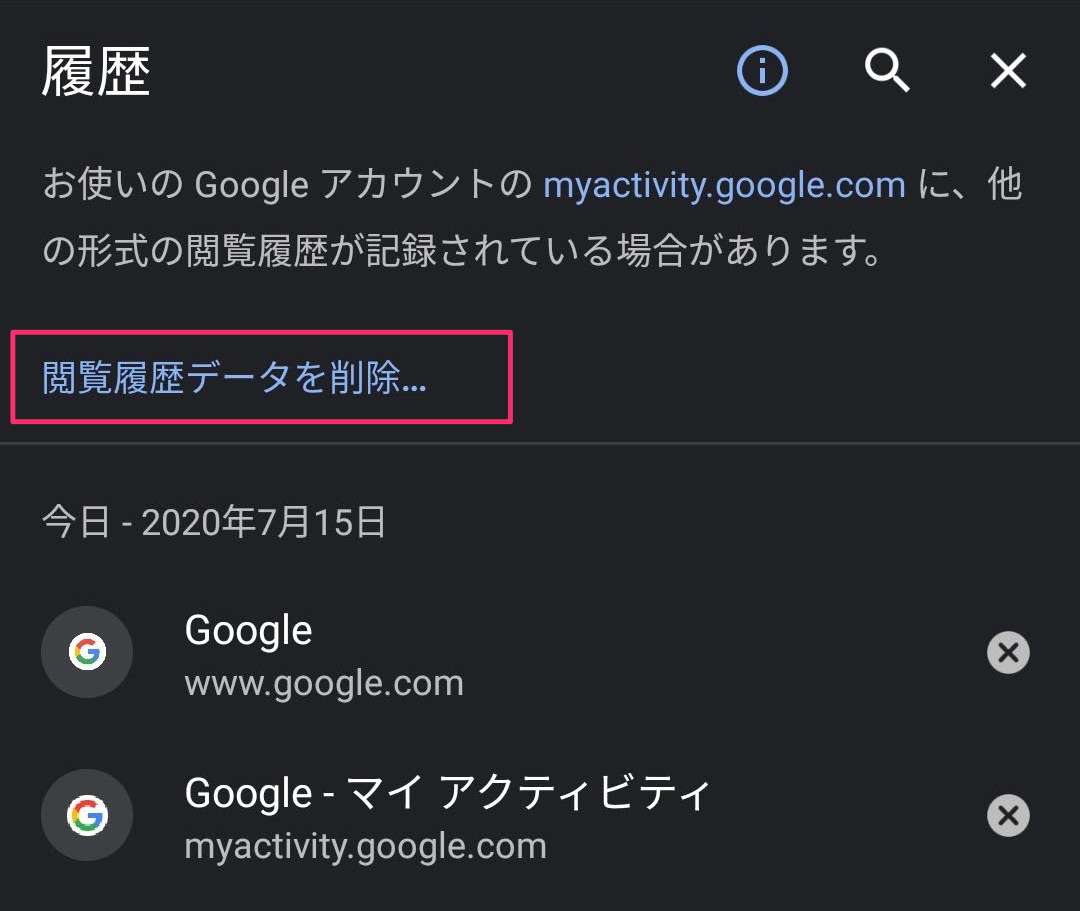Click the divider line above the date header
Viewport: 1080px width, 911px height.
(x=540, y=443)
